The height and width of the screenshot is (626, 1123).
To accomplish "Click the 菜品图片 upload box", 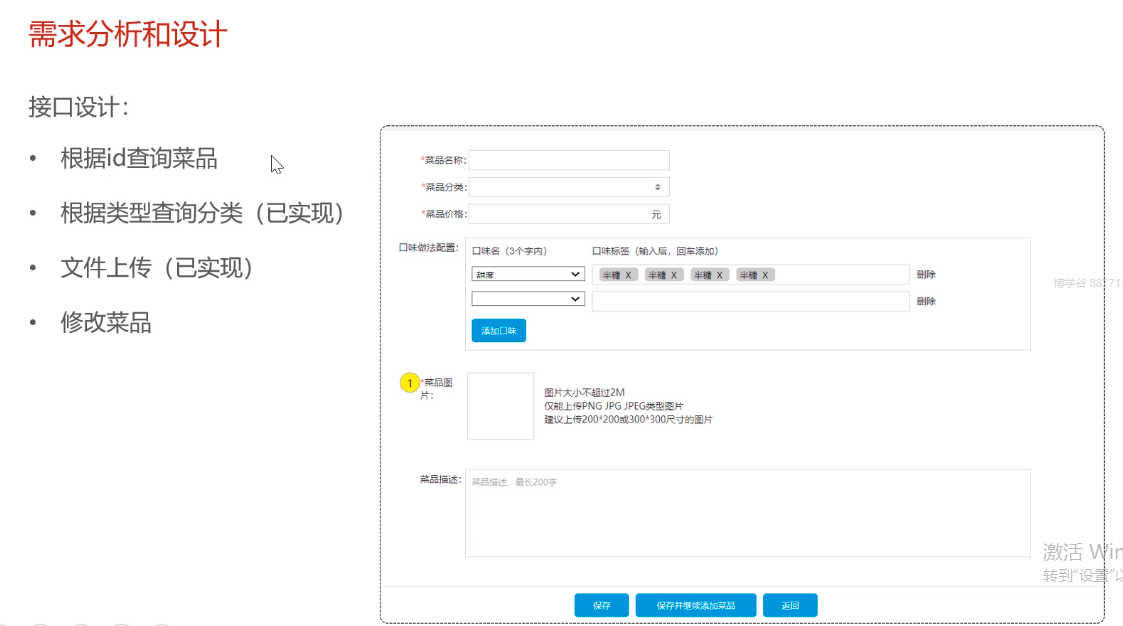I will 501,405.
